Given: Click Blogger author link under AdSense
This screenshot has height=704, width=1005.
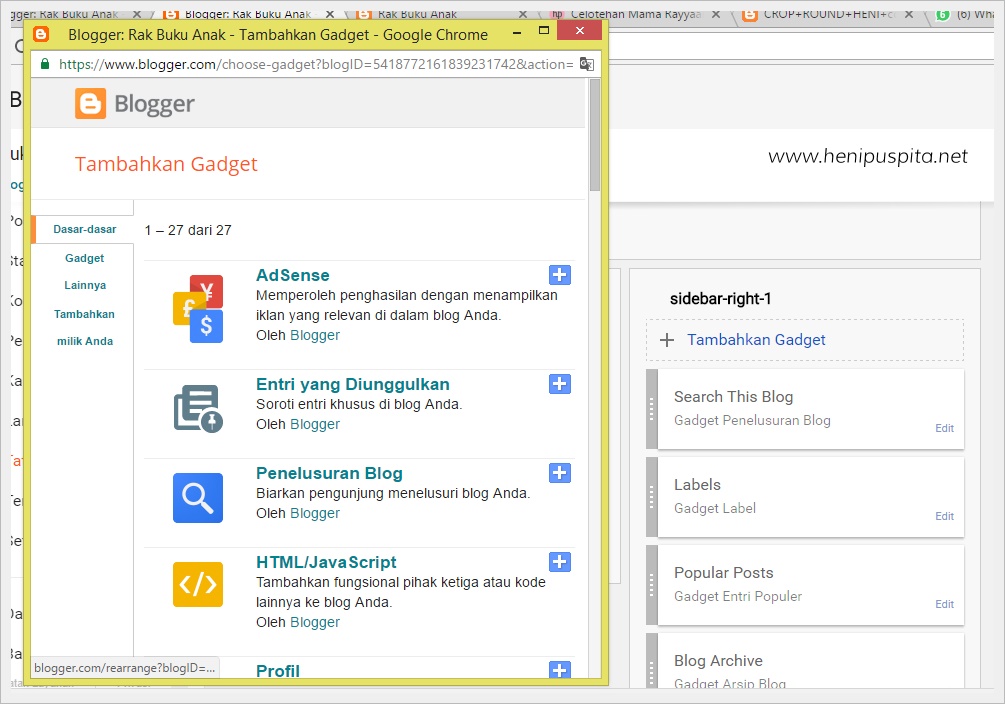Looking at the screenshot, I should tap(315, 335).
